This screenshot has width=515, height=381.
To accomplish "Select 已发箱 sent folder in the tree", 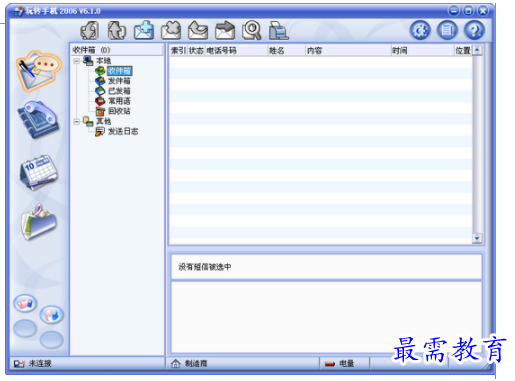I will pyautogui.click(x=119, y=91).
